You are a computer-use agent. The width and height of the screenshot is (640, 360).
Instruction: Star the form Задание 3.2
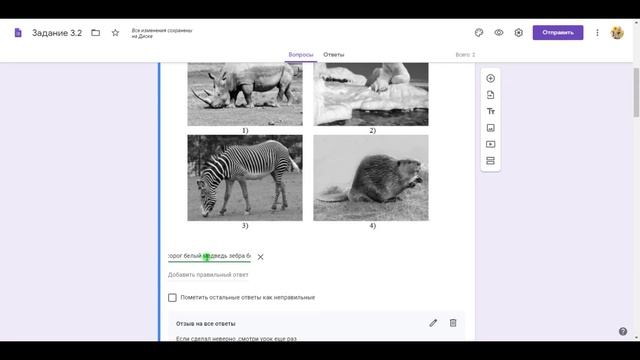[x=116, y=33]
